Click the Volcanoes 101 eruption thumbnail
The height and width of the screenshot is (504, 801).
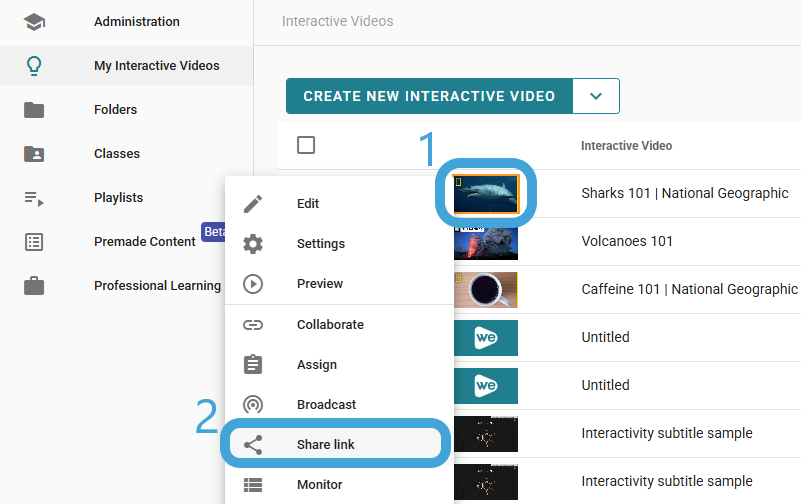(x=486, y=244)
